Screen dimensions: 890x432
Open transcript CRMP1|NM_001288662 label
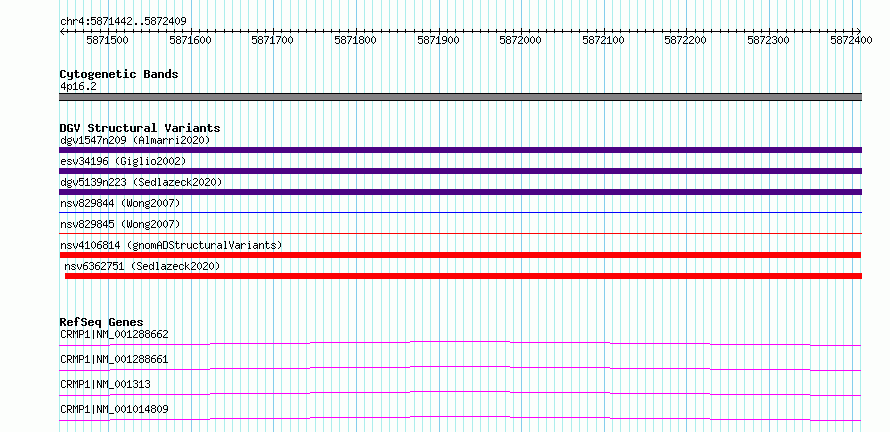(114, 334)
